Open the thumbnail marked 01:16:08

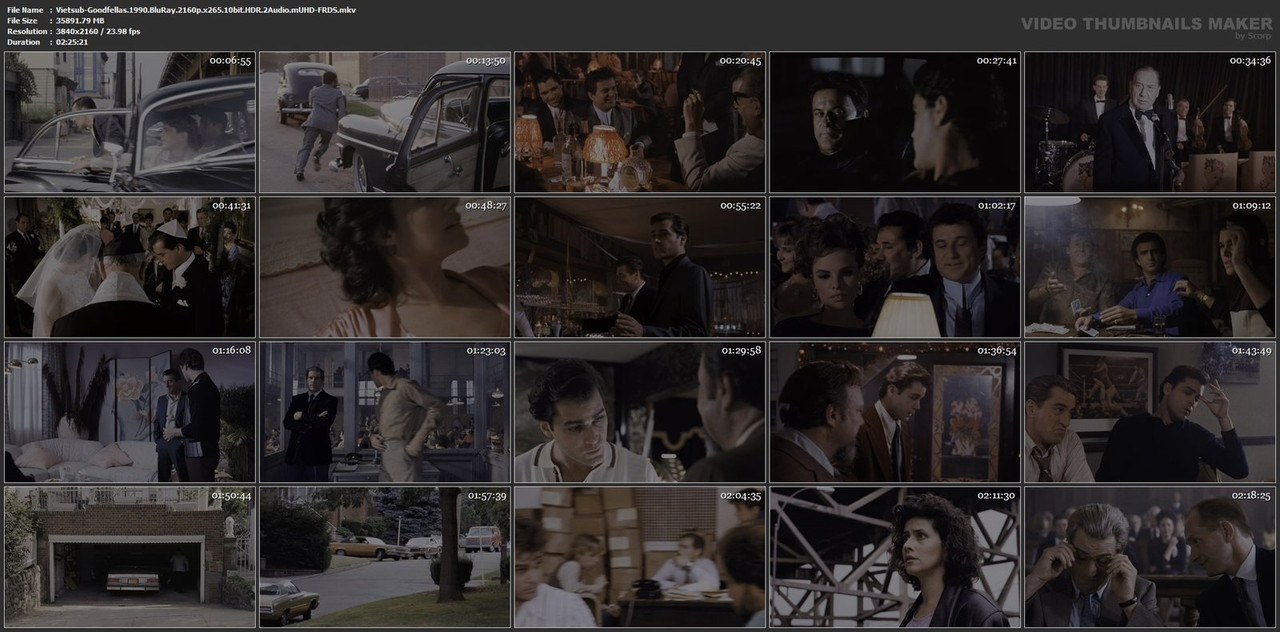click(x=130, y=412)
